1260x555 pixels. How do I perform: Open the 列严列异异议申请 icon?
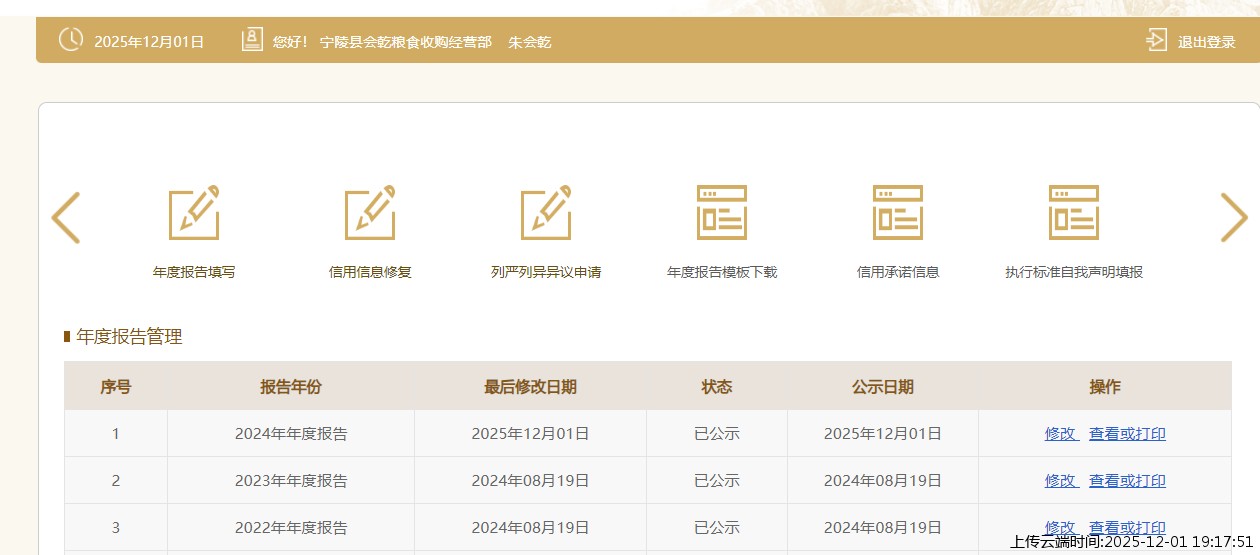(x=546, y=213)
